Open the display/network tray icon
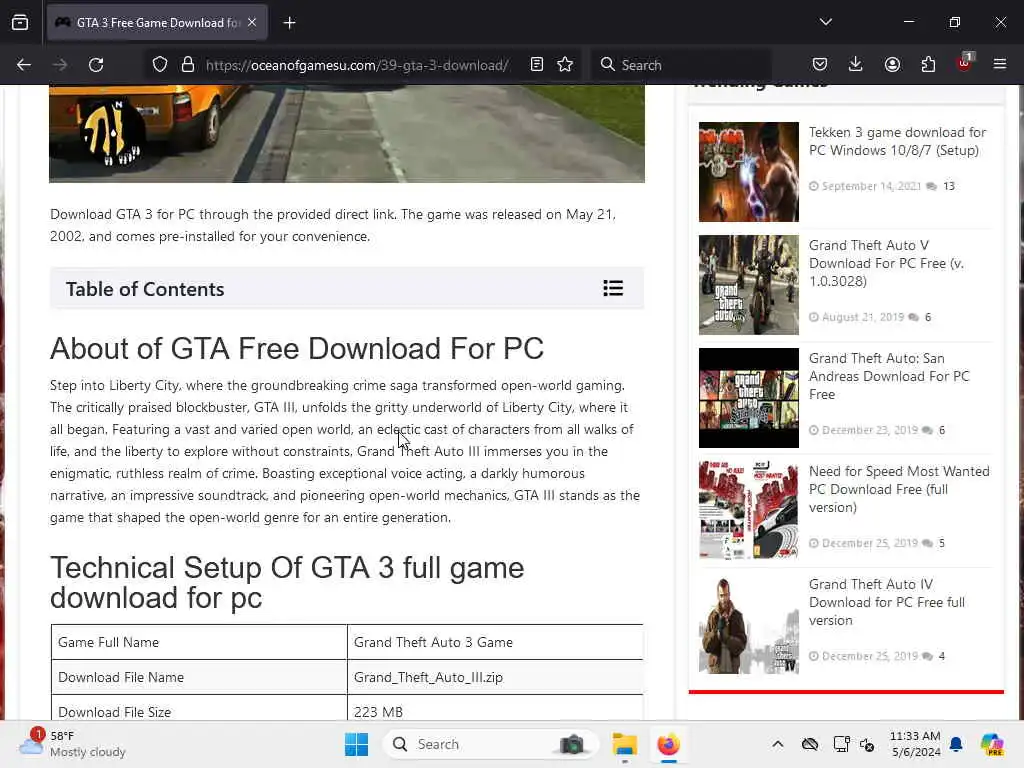This screenshot has width=1024, height=768. [841, 744]
